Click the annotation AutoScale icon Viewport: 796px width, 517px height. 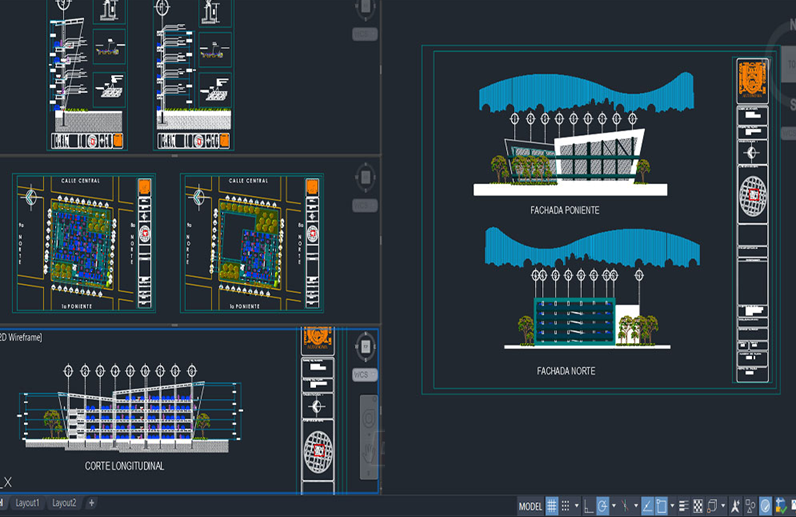point(749,506)
